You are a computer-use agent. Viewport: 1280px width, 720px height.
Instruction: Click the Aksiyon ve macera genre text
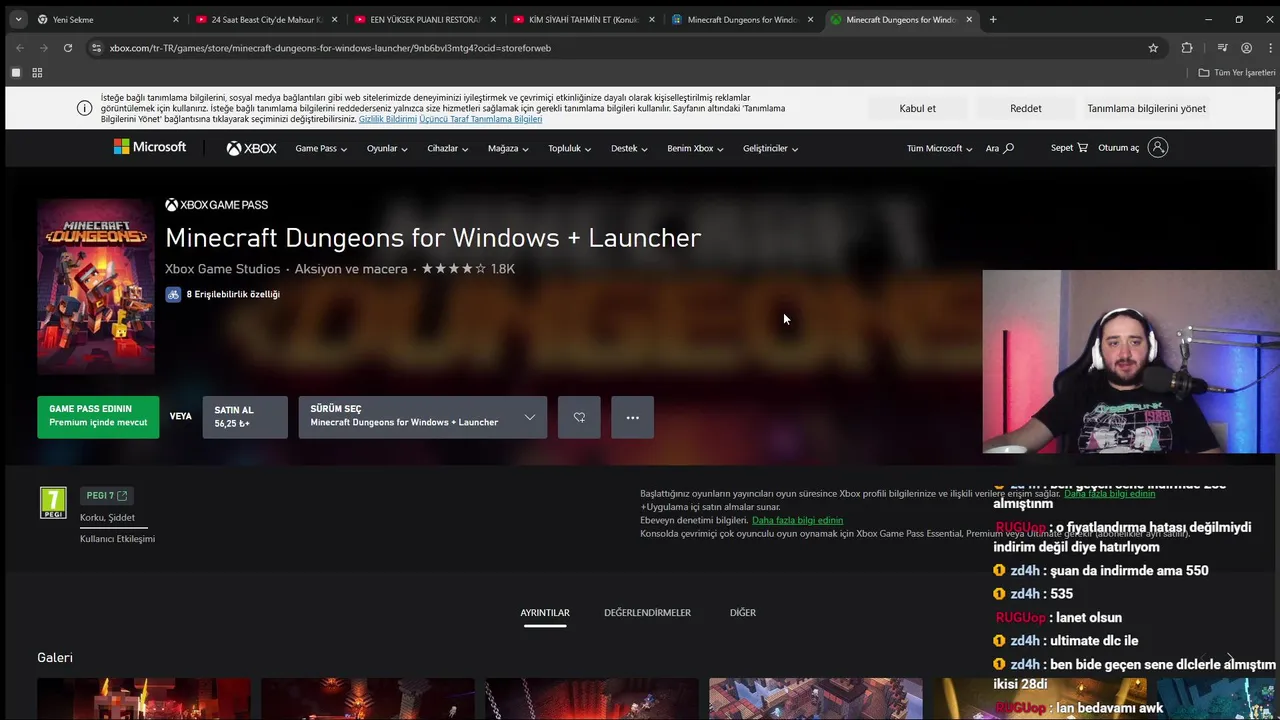click(x=351, y=269)
